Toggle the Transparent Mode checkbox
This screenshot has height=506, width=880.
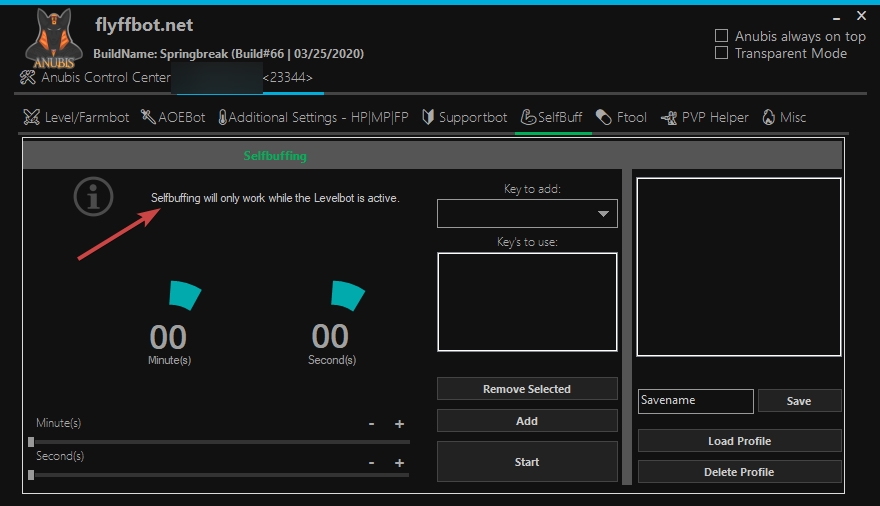pyautogui.click(x=721, y=53)
